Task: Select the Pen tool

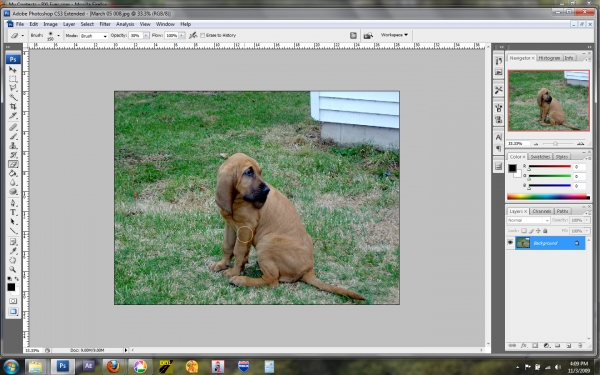Action: (x=13, y=203)
